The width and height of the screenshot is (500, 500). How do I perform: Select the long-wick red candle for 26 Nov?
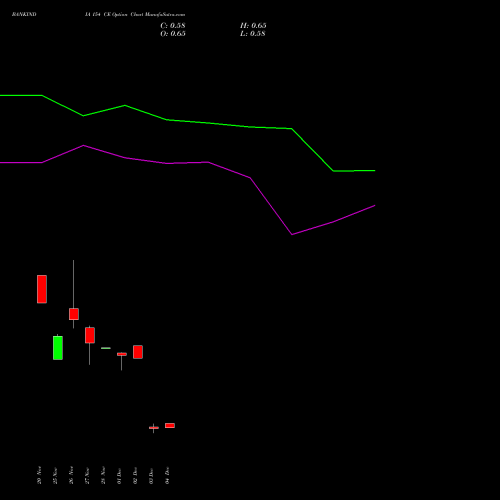[x=74, y=314]
